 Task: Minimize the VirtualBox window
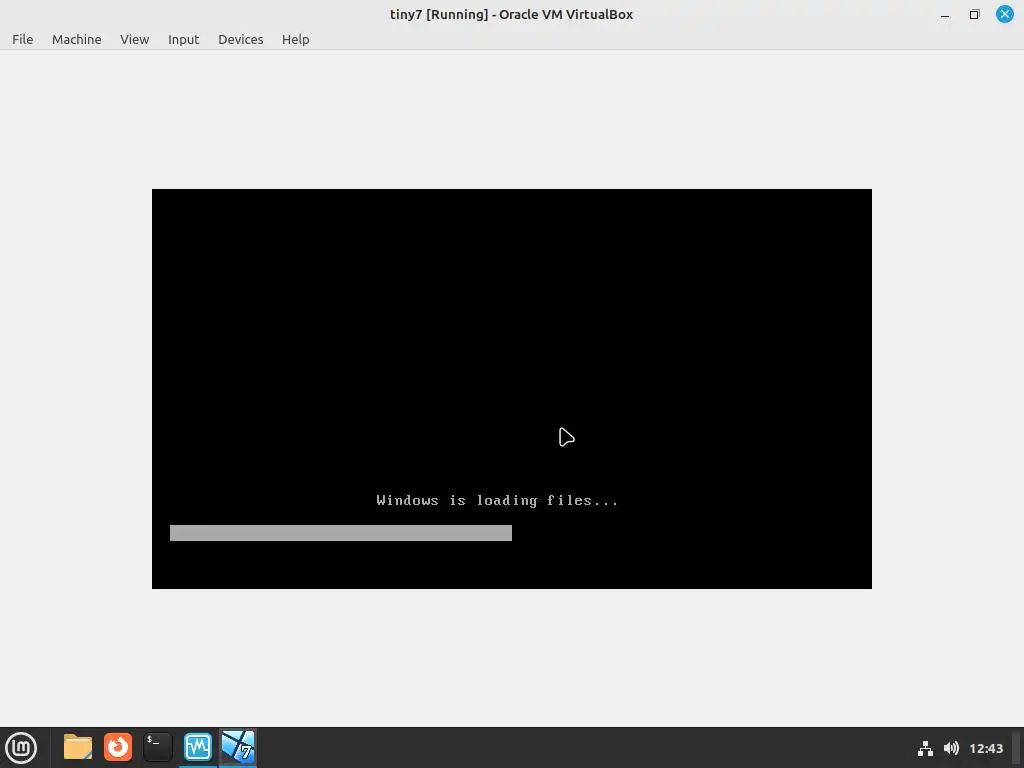coord(944,14)
